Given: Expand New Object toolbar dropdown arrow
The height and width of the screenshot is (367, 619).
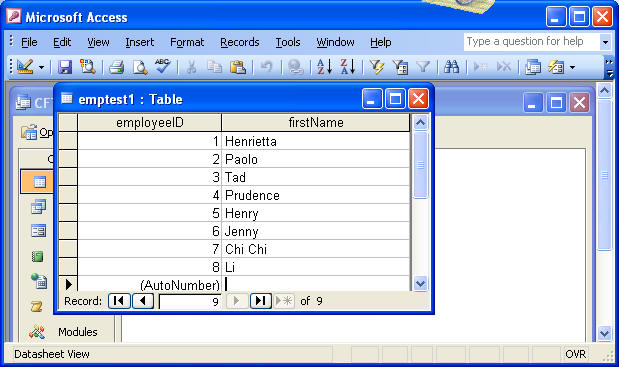Looking at the screenshot, I should click(x=572, y=67).
